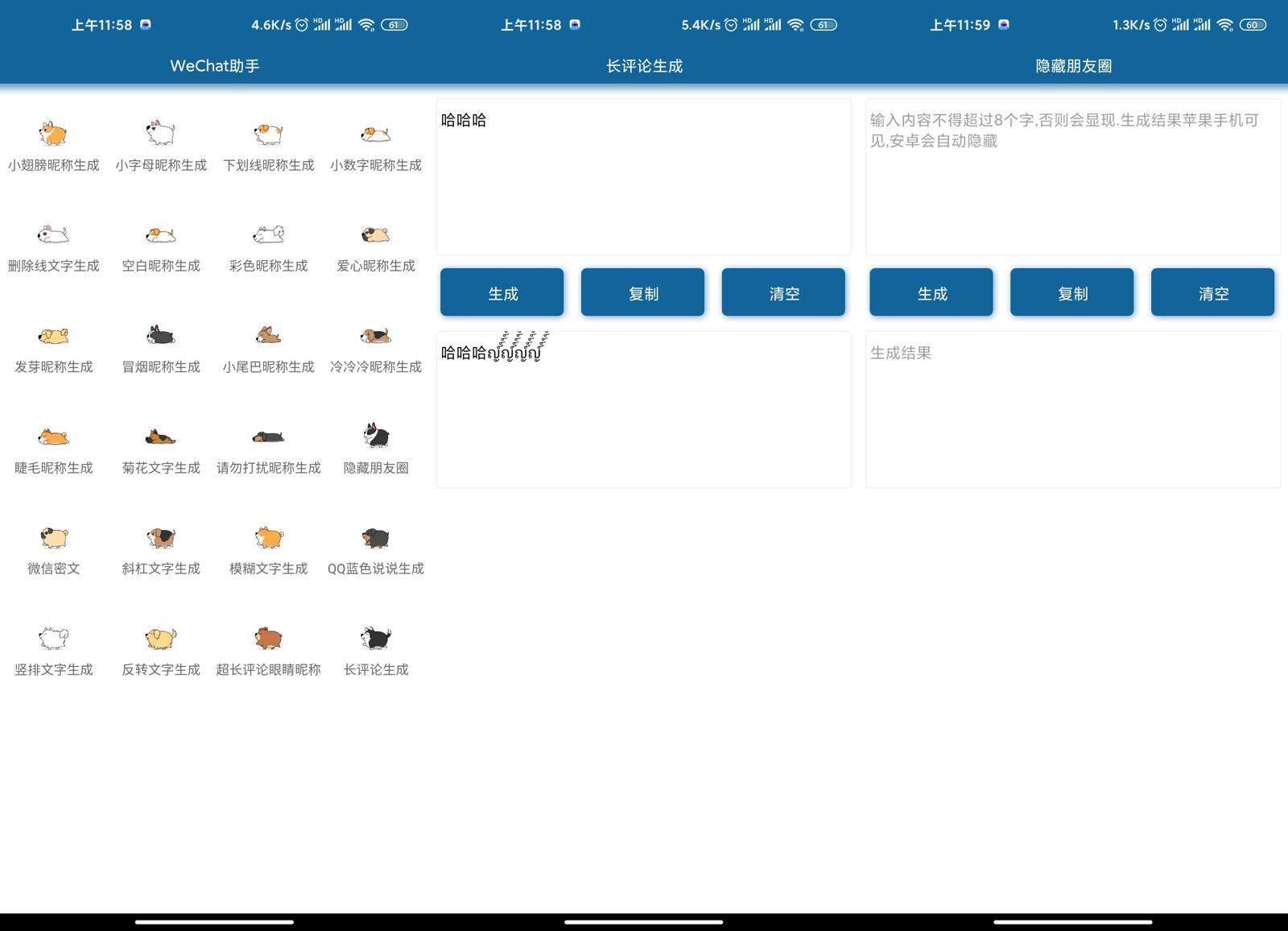Open the 长评论生成 tool
The height and width of the screenshot is (931, 1288).
375,649
